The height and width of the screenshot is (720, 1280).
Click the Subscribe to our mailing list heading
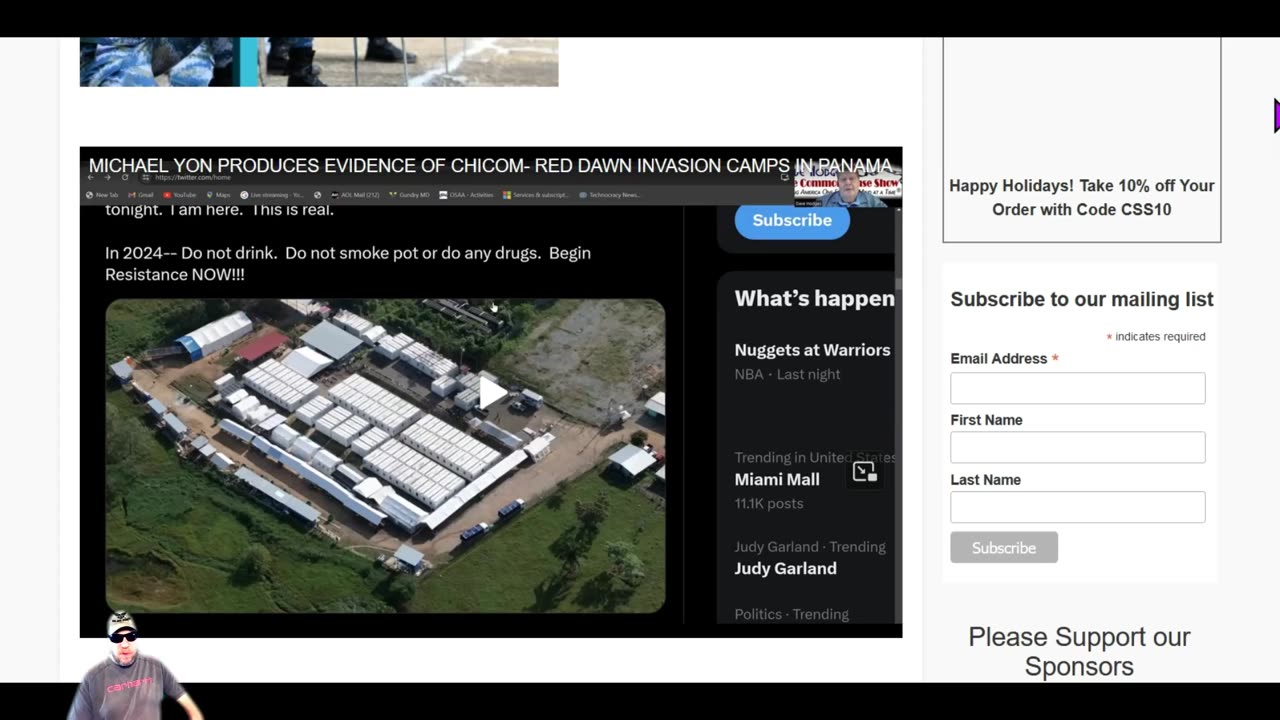[1082, 299]
